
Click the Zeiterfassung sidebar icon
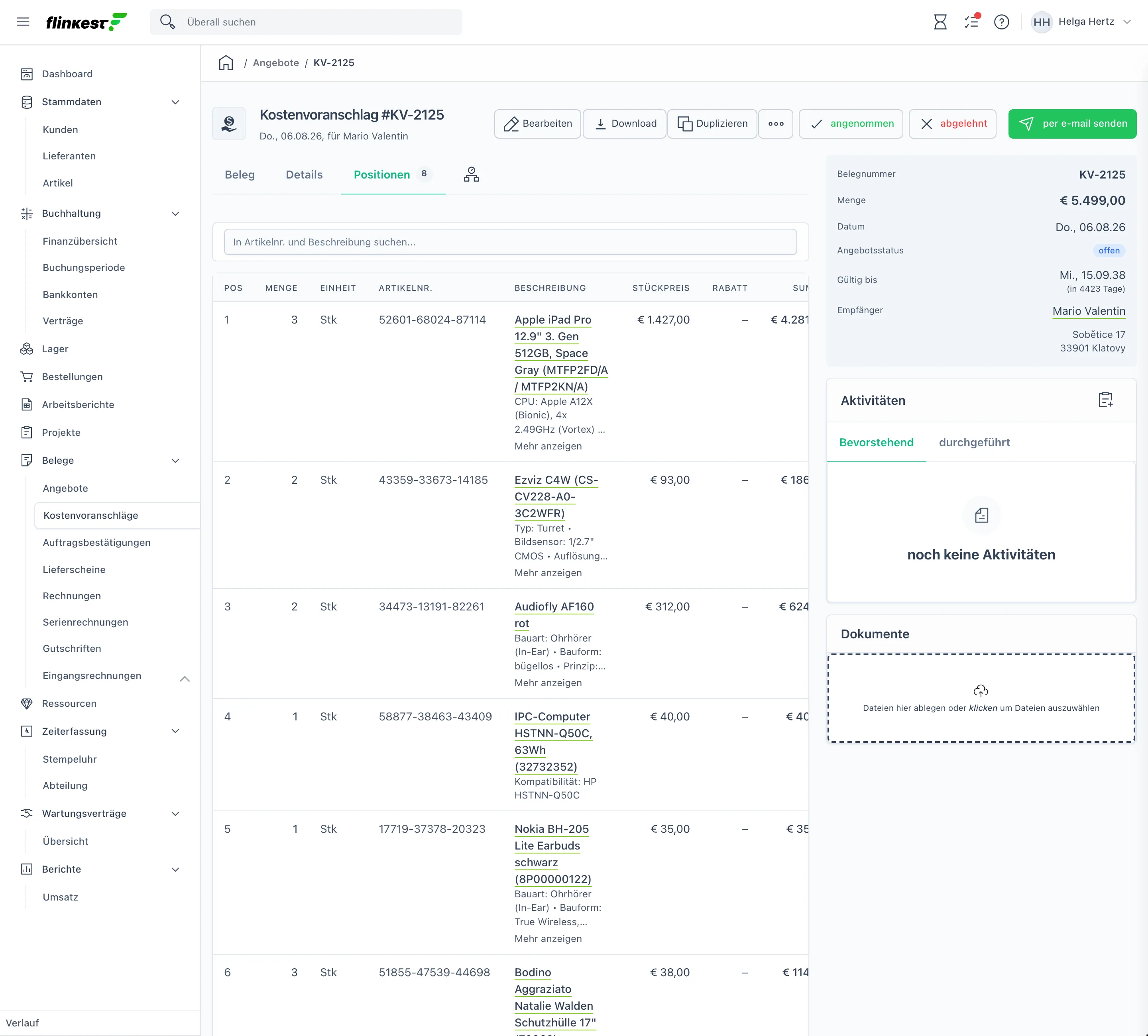(27, 732)
